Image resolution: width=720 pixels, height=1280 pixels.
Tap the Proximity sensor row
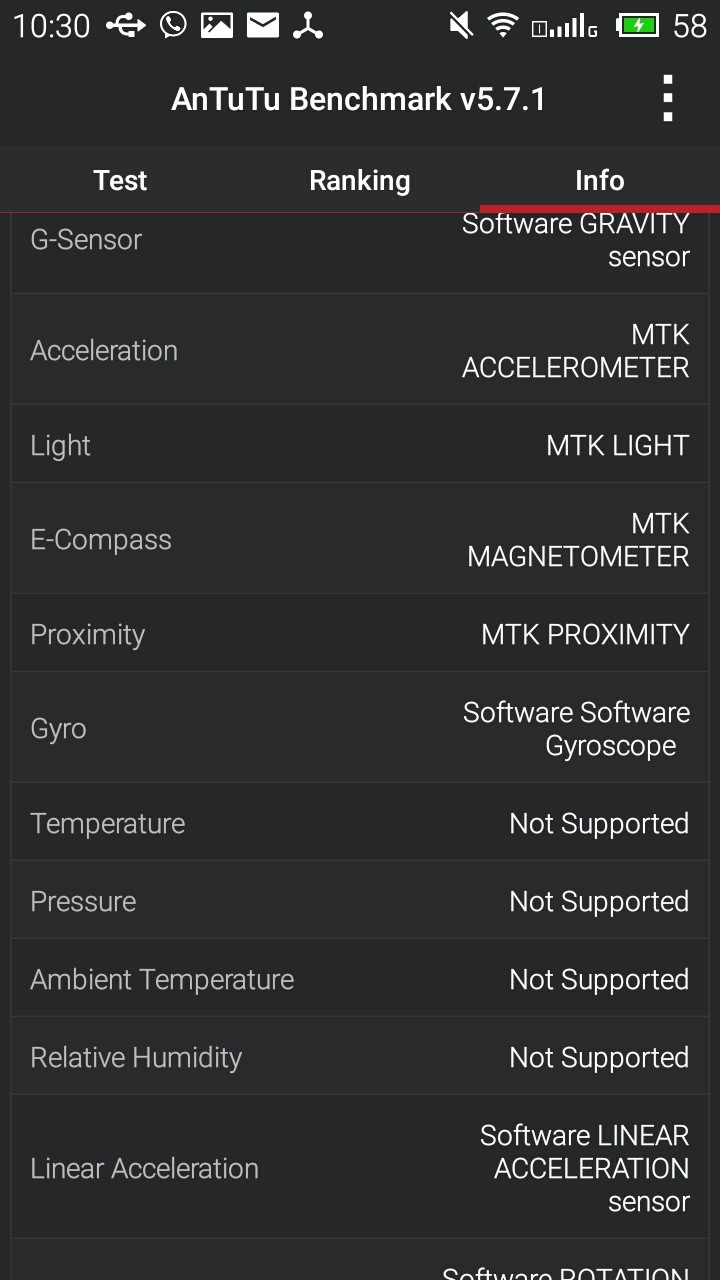pyautogui.click(x=360, y=634)
